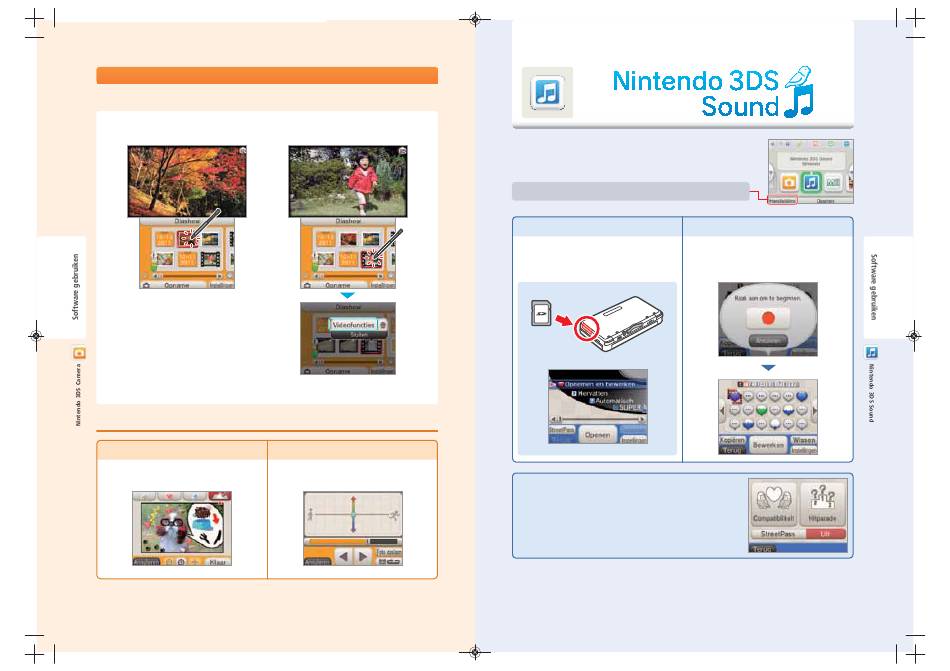This screenshot has width=950, height=671.
Task: Go to the next page of sound balloons
Action: (814, 411)
